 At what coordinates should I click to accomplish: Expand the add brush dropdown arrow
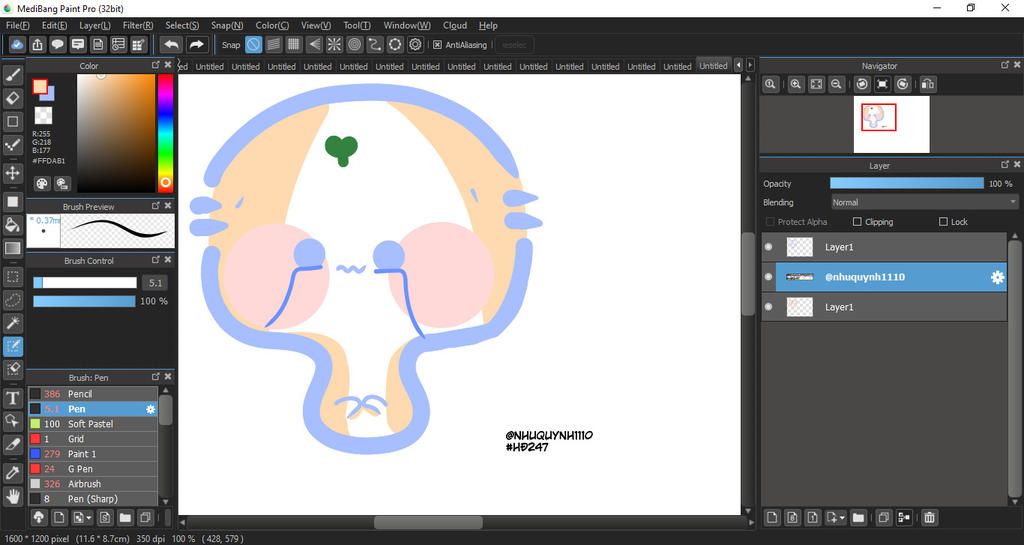(x=88, y=518)
